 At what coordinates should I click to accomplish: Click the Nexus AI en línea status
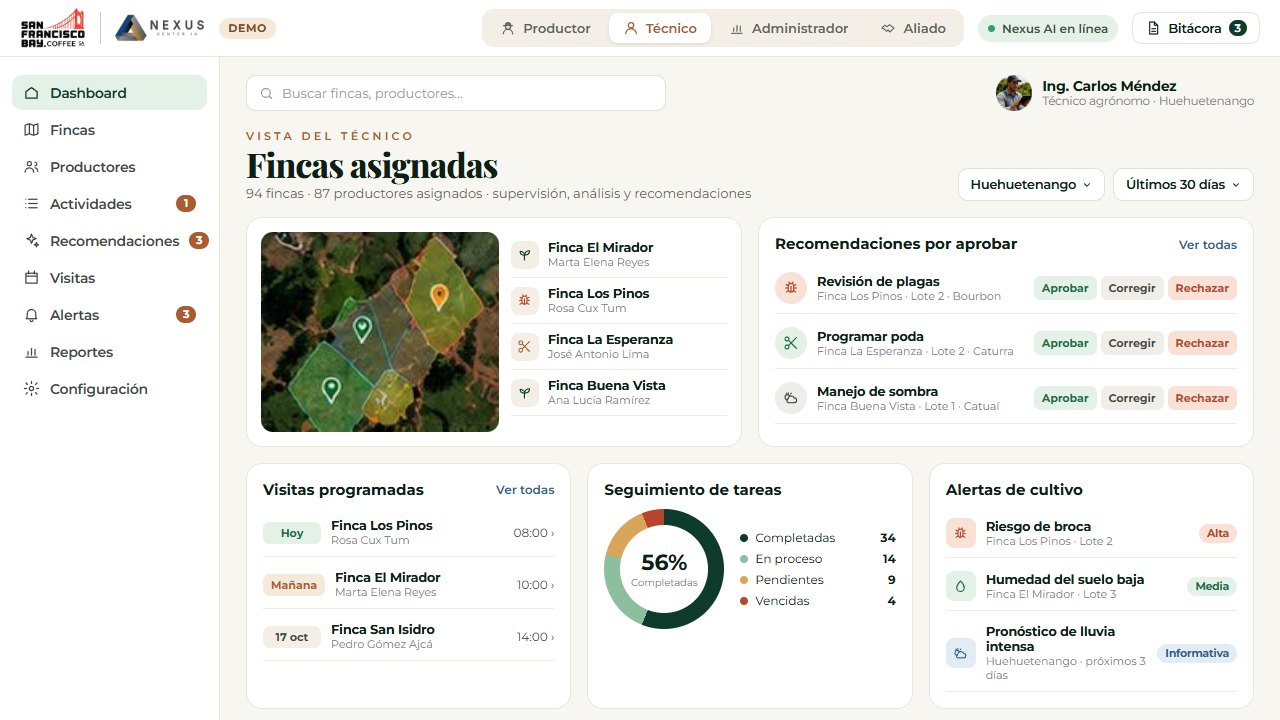tap(1047, 28)
